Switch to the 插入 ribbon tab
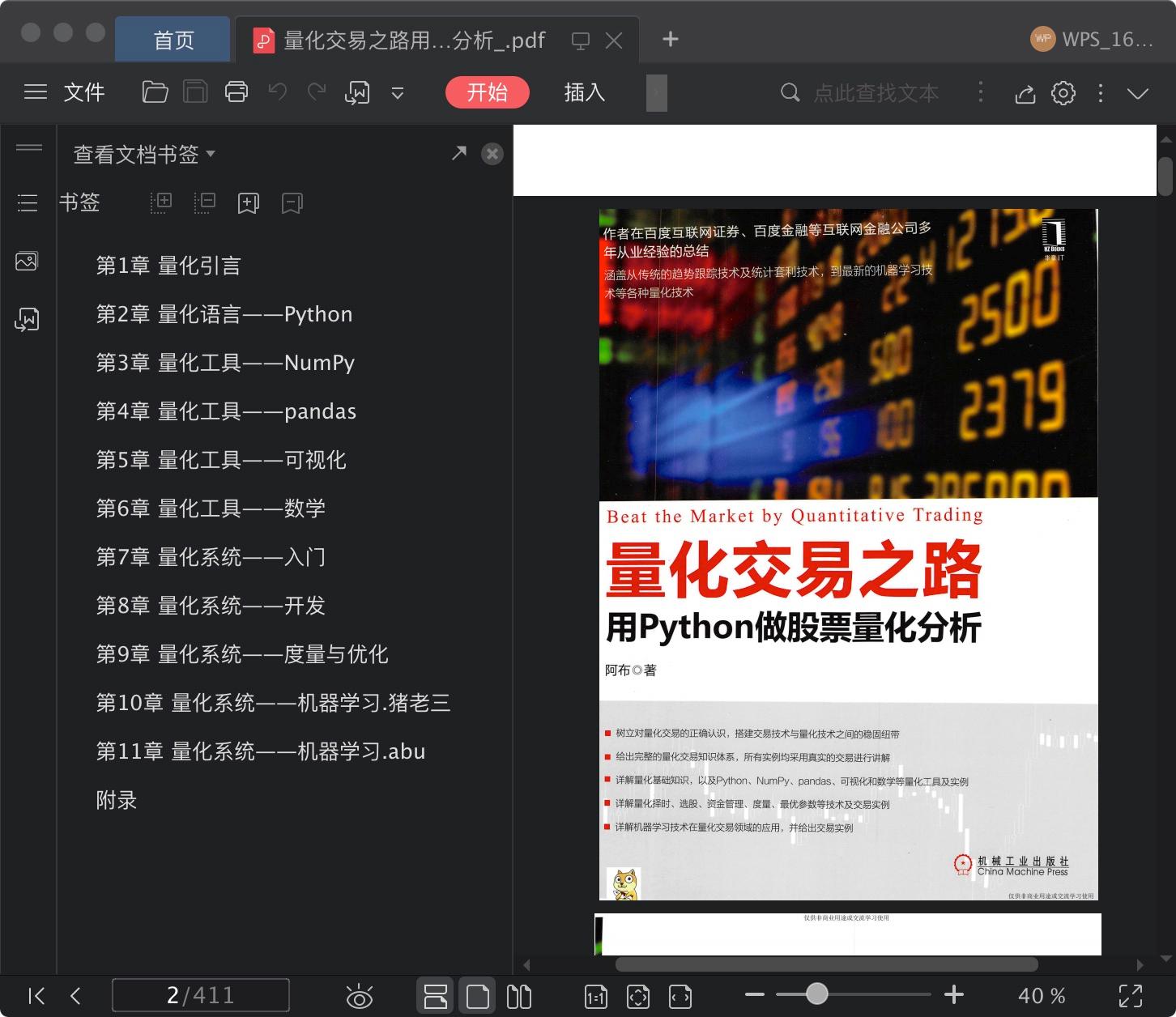The height and width of the screenshot is (1017, 1176). 585,92
